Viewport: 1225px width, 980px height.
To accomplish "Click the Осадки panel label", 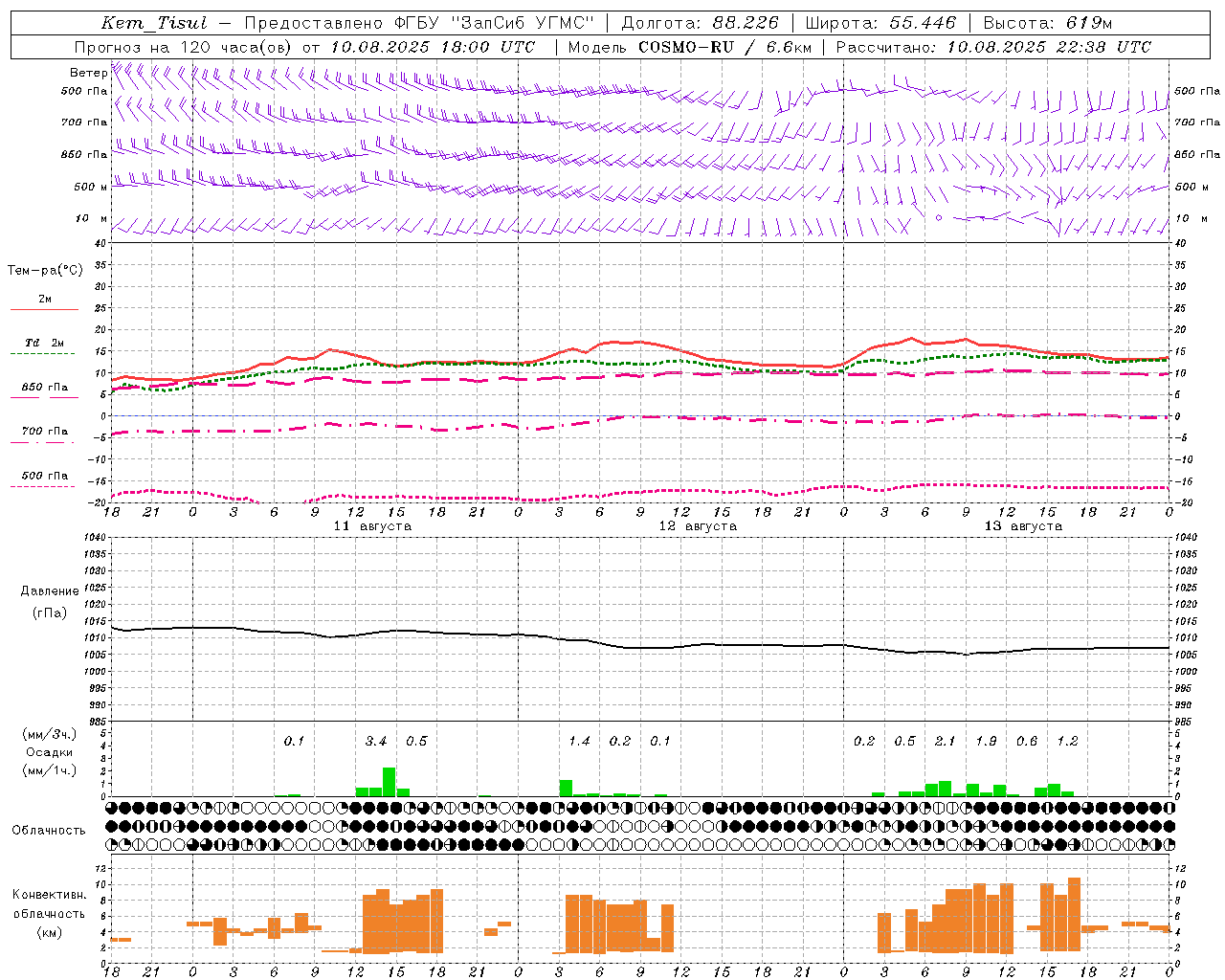I will coord(49,752).
